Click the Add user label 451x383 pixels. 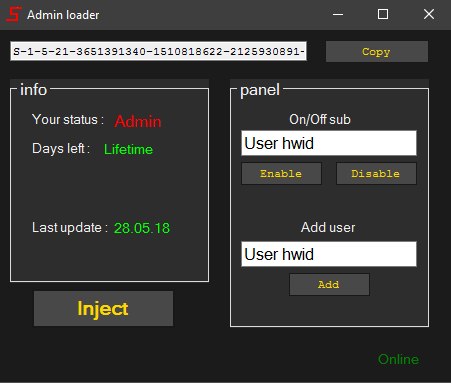(328, 227)
